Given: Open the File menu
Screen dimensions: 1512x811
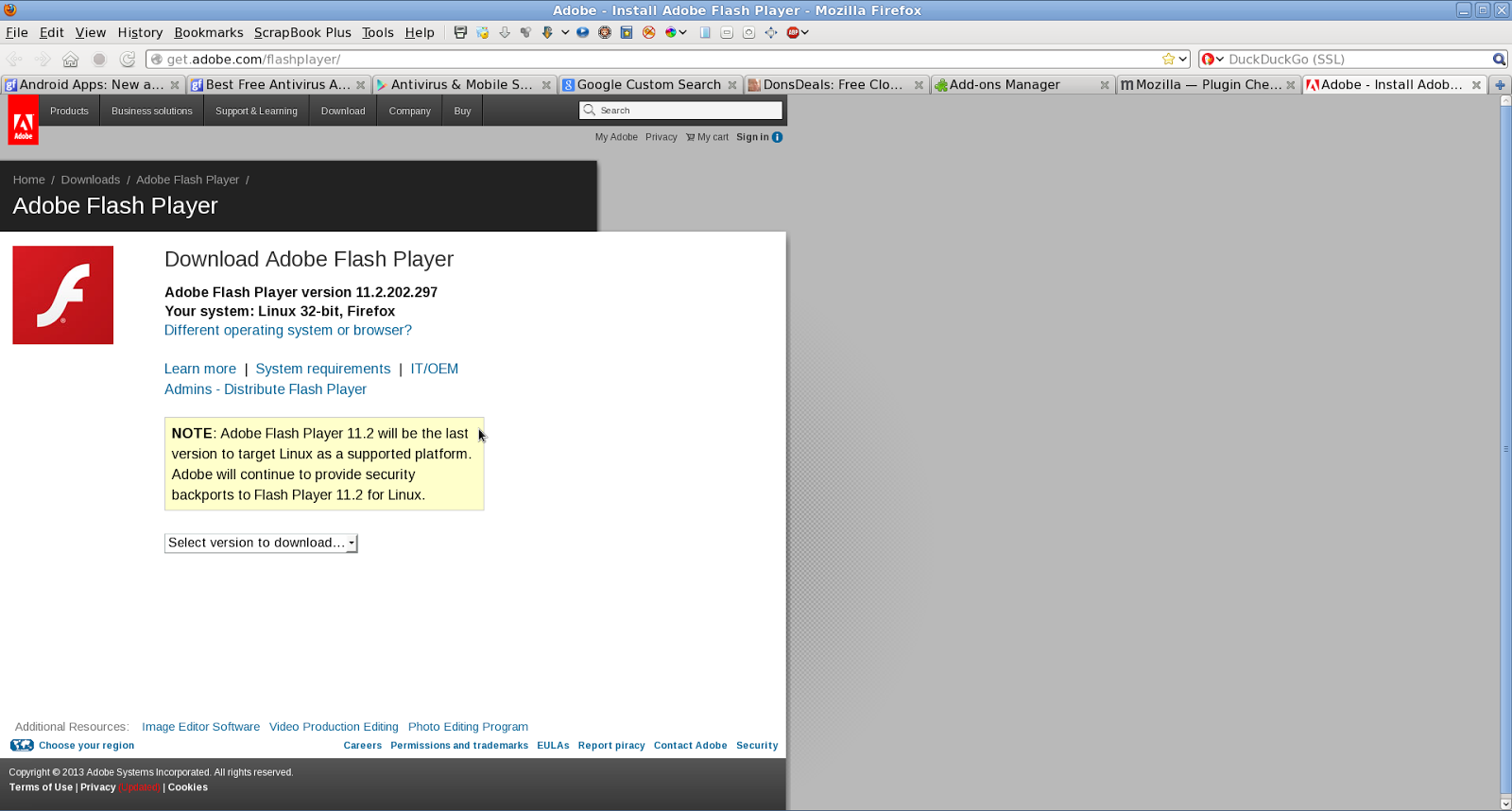Looking at the screenshot, I should click(17, 32).
